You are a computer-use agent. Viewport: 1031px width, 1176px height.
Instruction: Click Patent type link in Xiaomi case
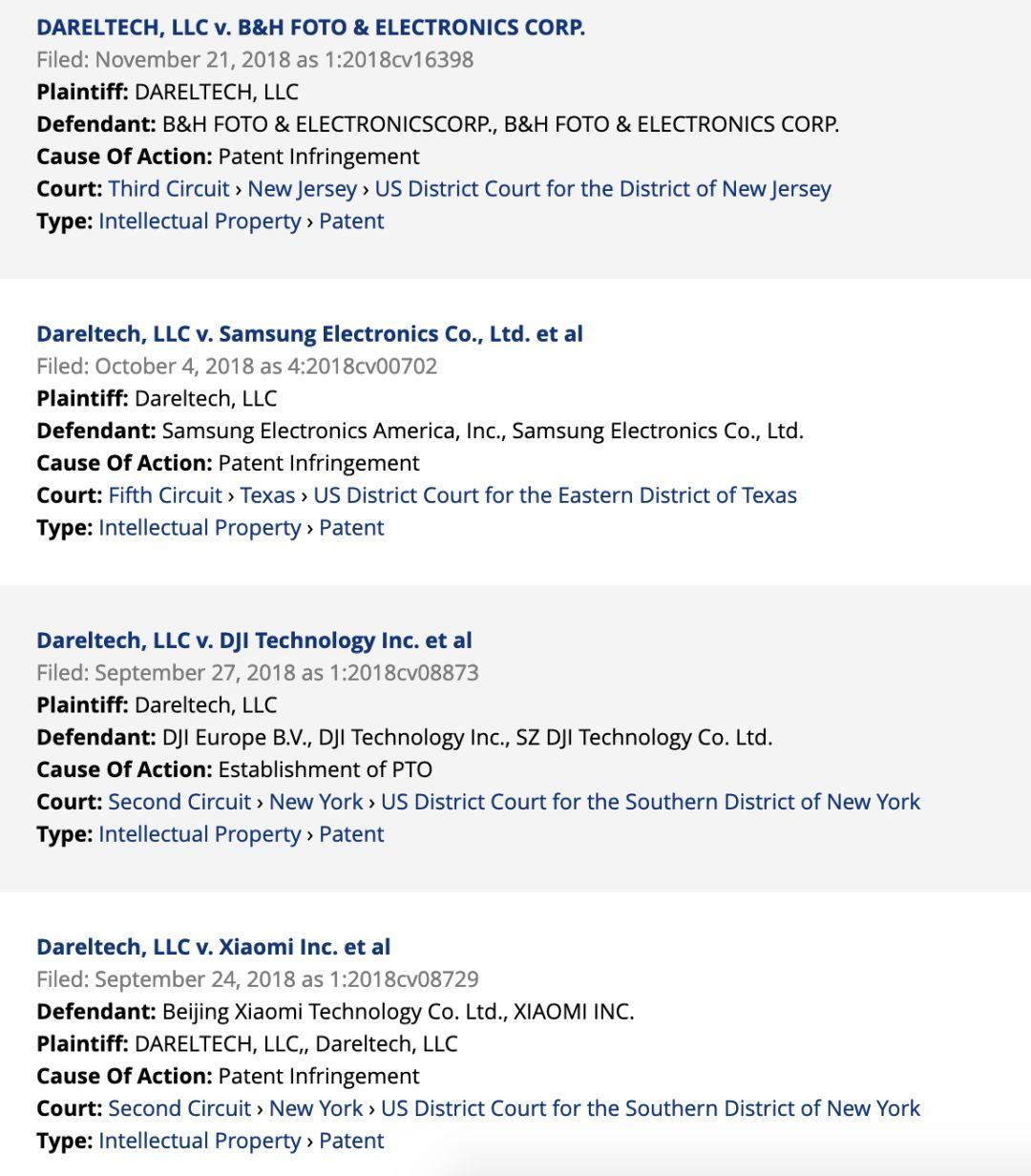[351, 1141]
